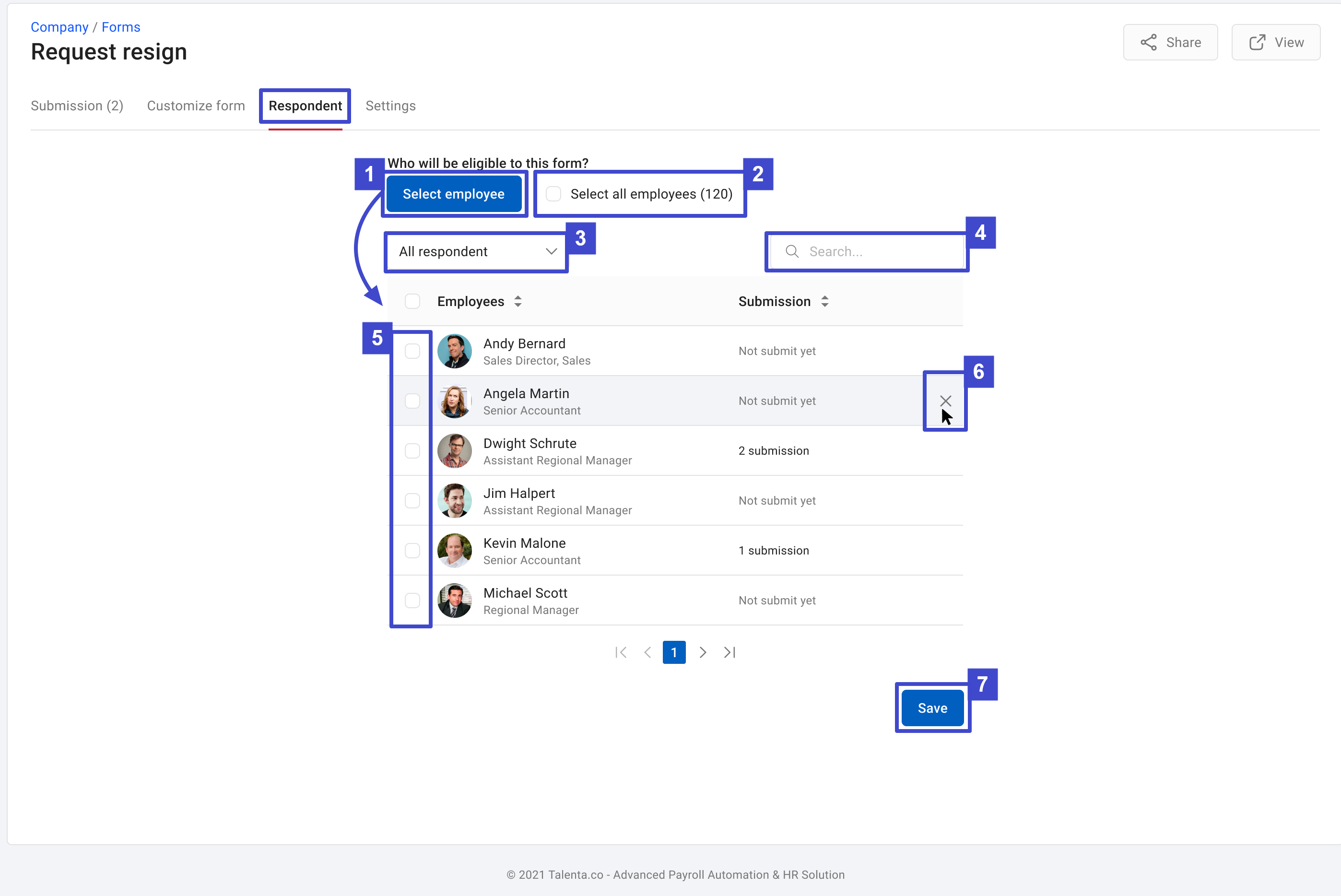1341x896 pixels.
Task: Click the 'Employees' column header text
Action: [x=471, y=301]
